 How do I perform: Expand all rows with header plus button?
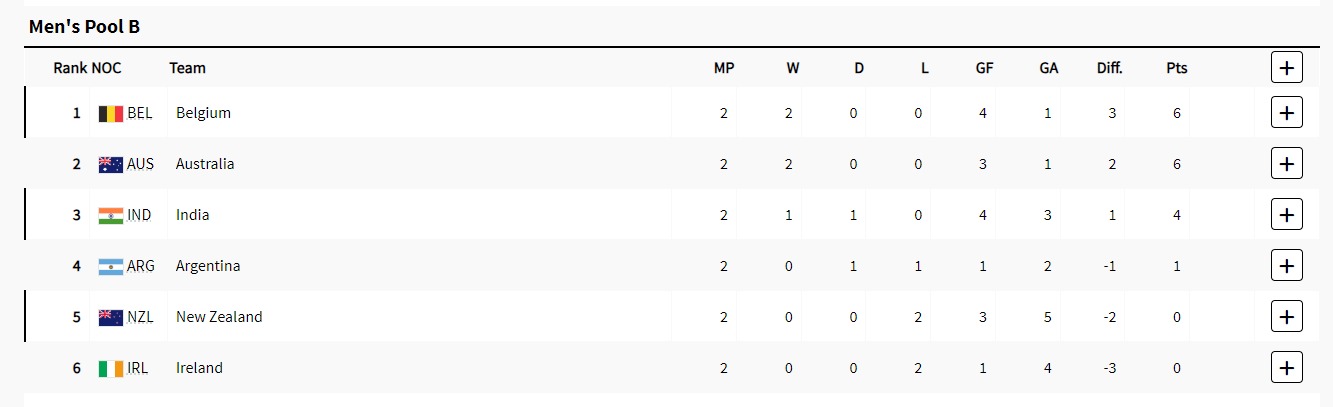[x=1286, y=68]
